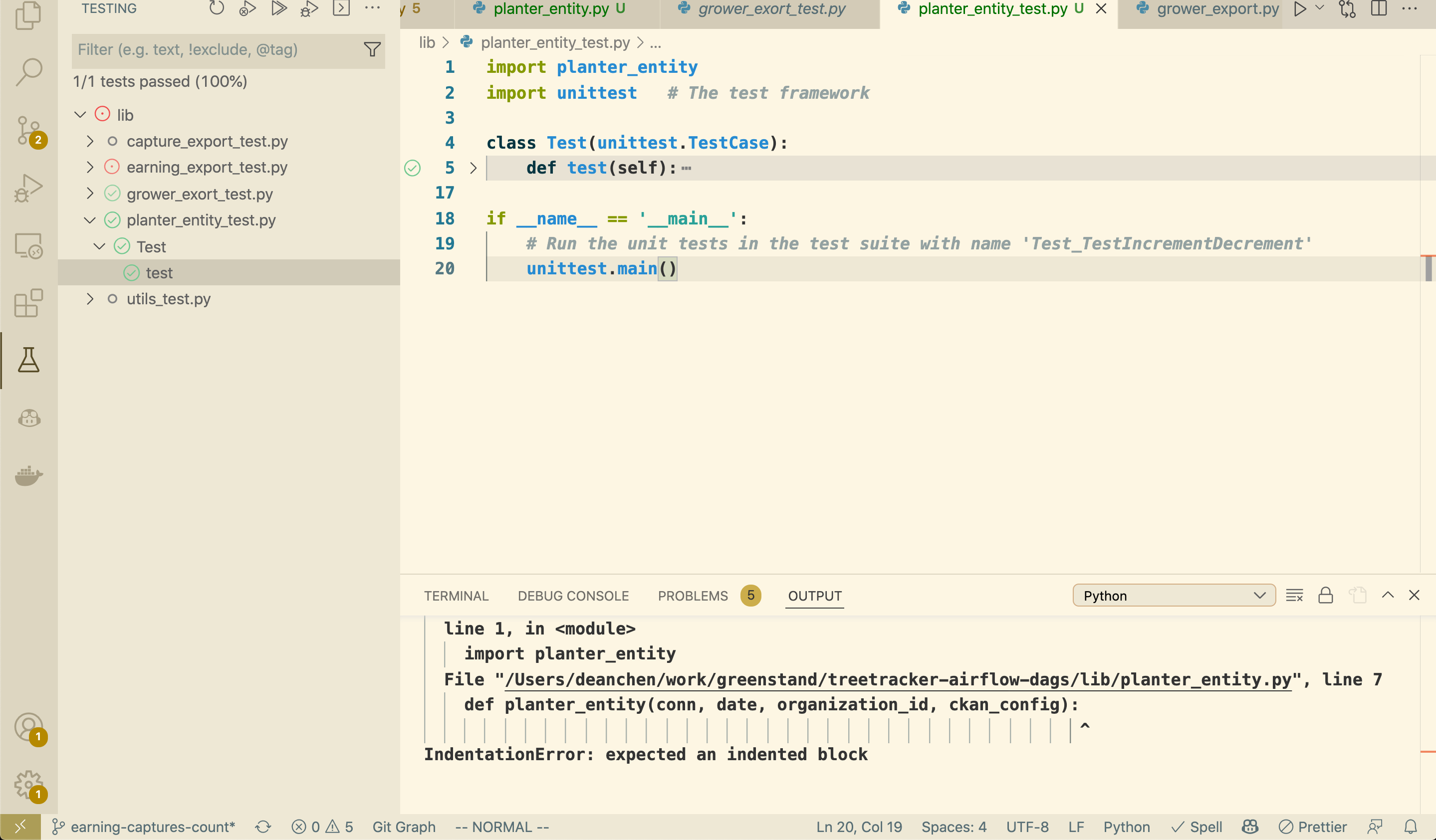Run Python file play button

point(1299,9)
